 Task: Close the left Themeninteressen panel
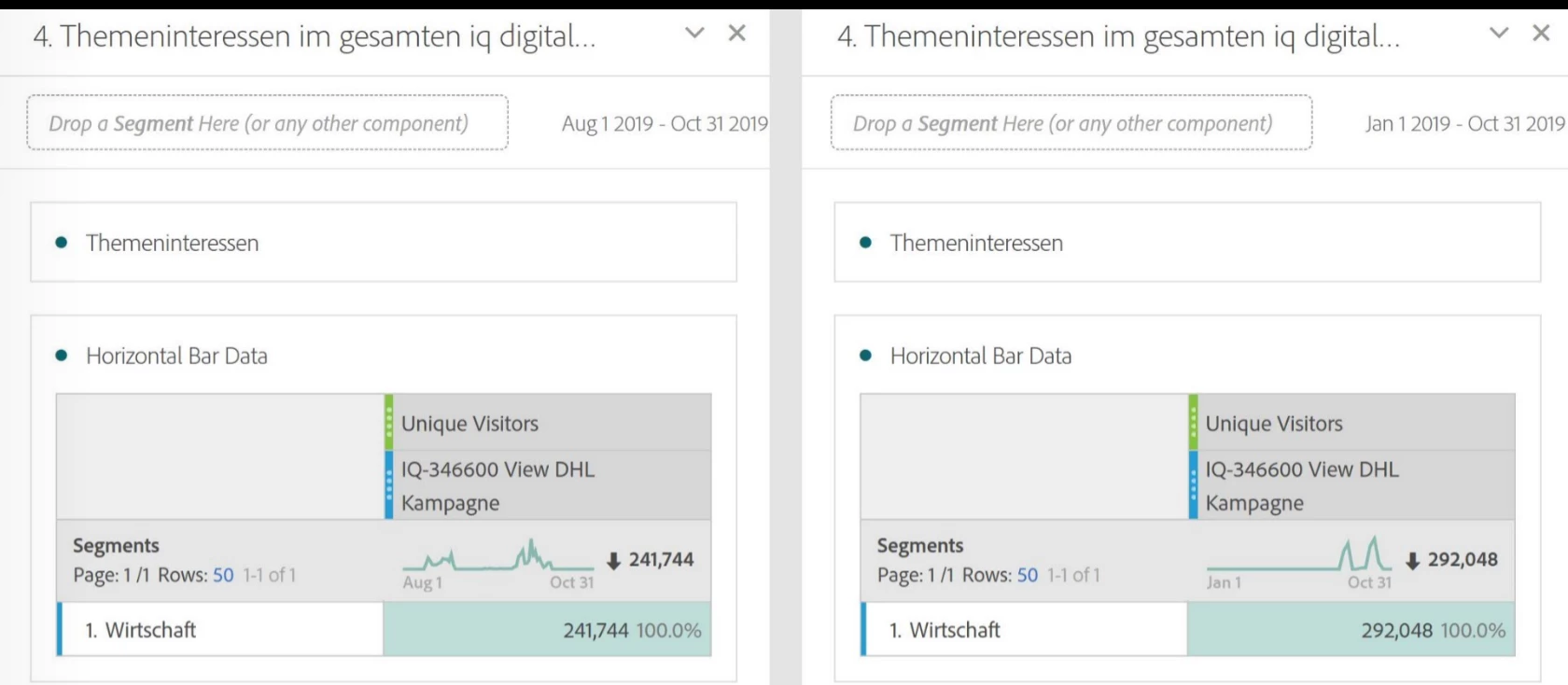click(x=737, y=33)
